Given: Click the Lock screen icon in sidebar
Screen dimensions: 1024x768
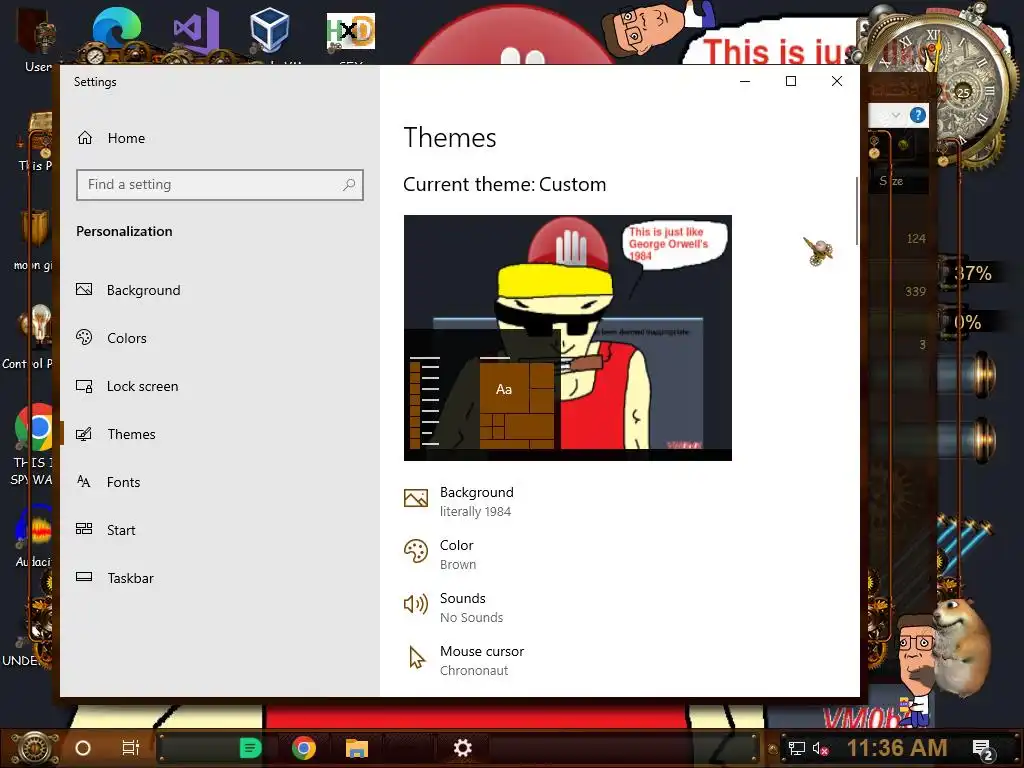Looking at the screenshot, I should (x=84, y=386).
